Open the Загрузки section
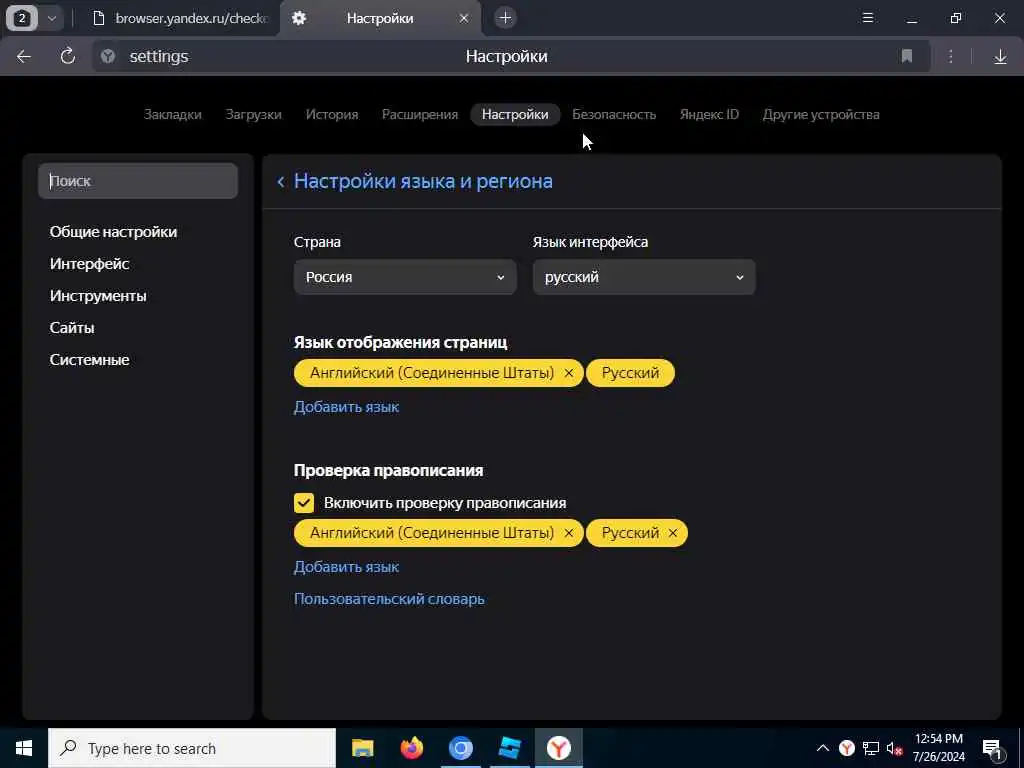 [253, 114]
